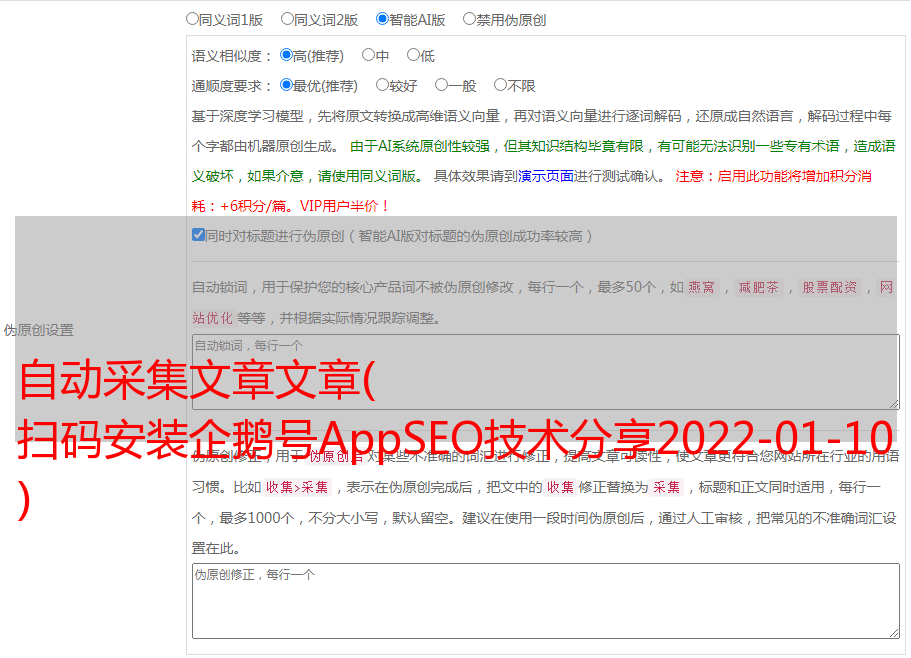Set 通顺度要求 to 不限
911x658 pixels.
click(x=500, y=86)
